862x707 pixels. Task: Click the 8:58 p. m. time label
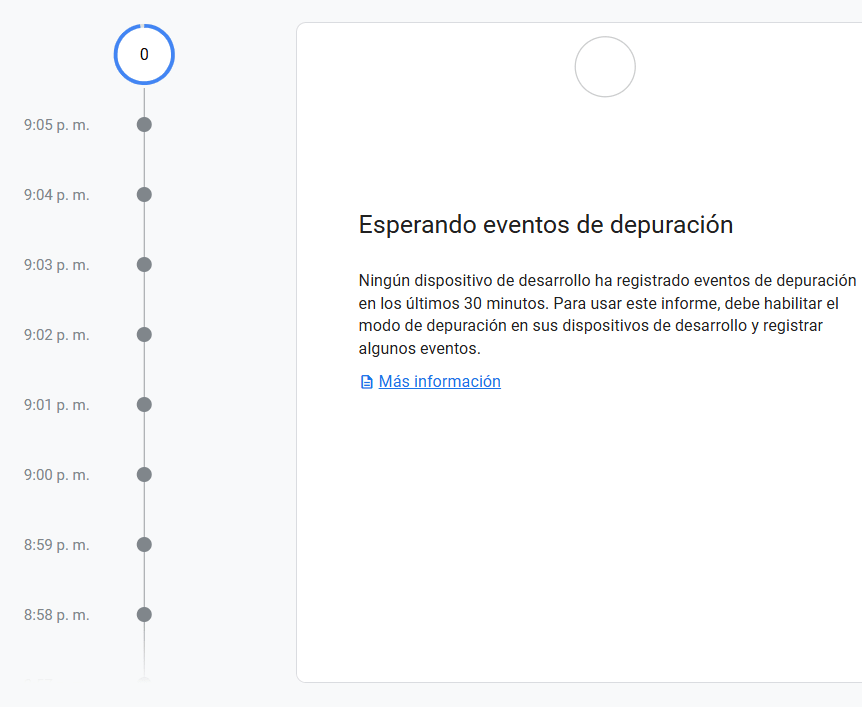click(57, 615)
